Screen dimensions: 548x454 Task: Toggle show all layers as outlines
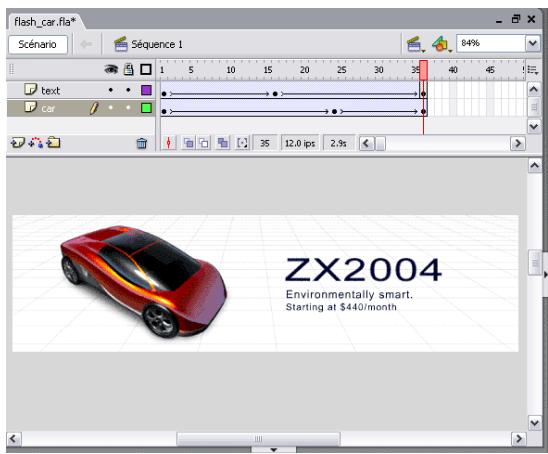tap(146, 70)
